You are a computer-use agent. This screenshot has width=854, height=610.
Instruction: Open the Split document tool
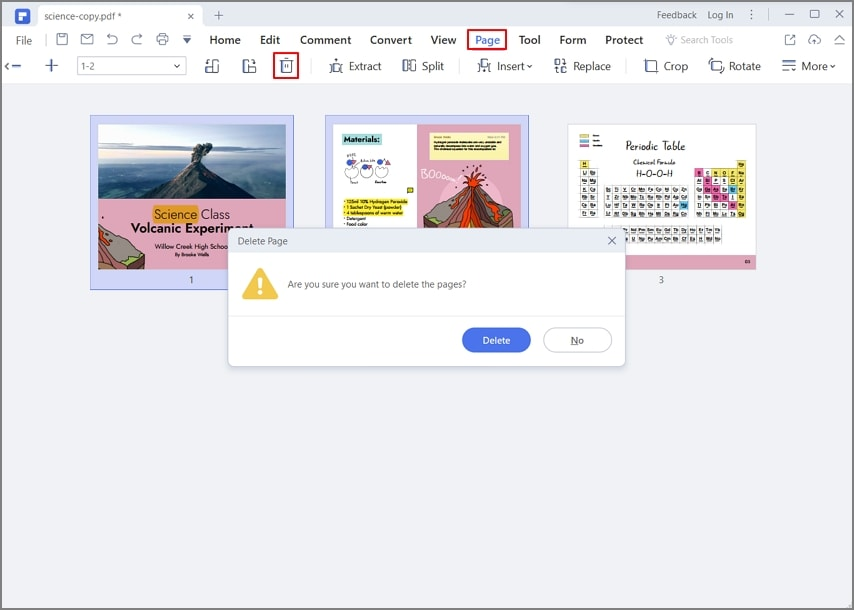[423, 66]
